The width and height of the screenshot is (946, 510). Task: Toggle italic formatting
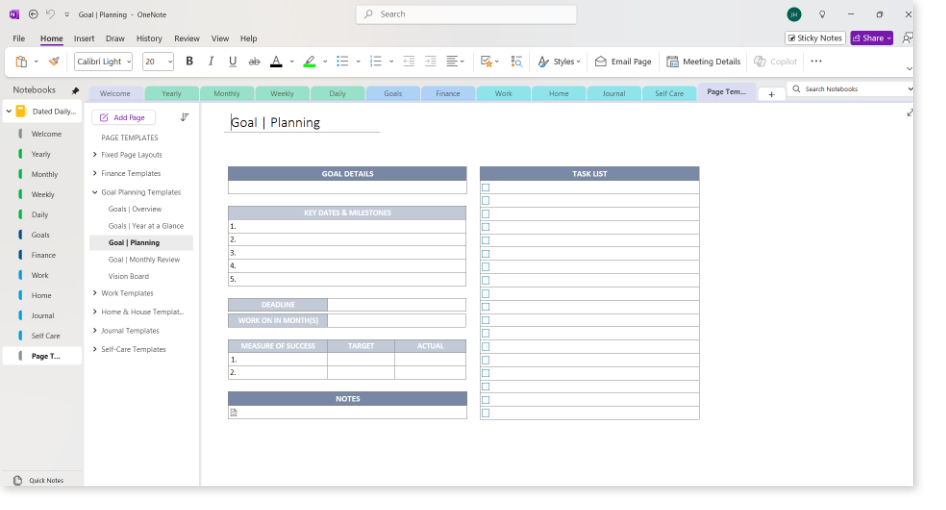click(x=211, y=61)
